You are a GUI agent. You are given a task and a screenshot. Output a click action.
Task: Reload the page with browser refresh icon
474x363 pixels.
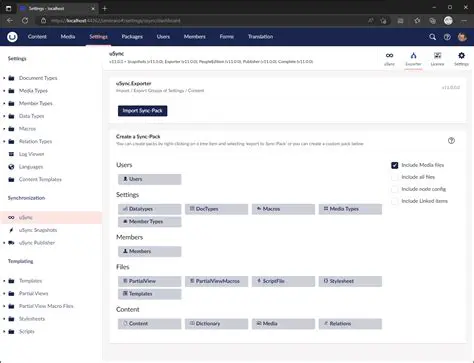(x=25, y=21)
